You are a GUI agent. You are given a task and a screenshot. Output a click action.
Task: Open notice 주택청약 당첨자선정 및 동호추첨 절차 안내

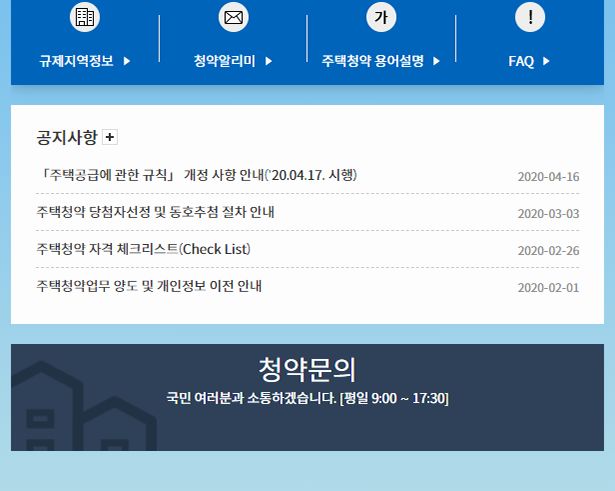[x=155, y=212]
